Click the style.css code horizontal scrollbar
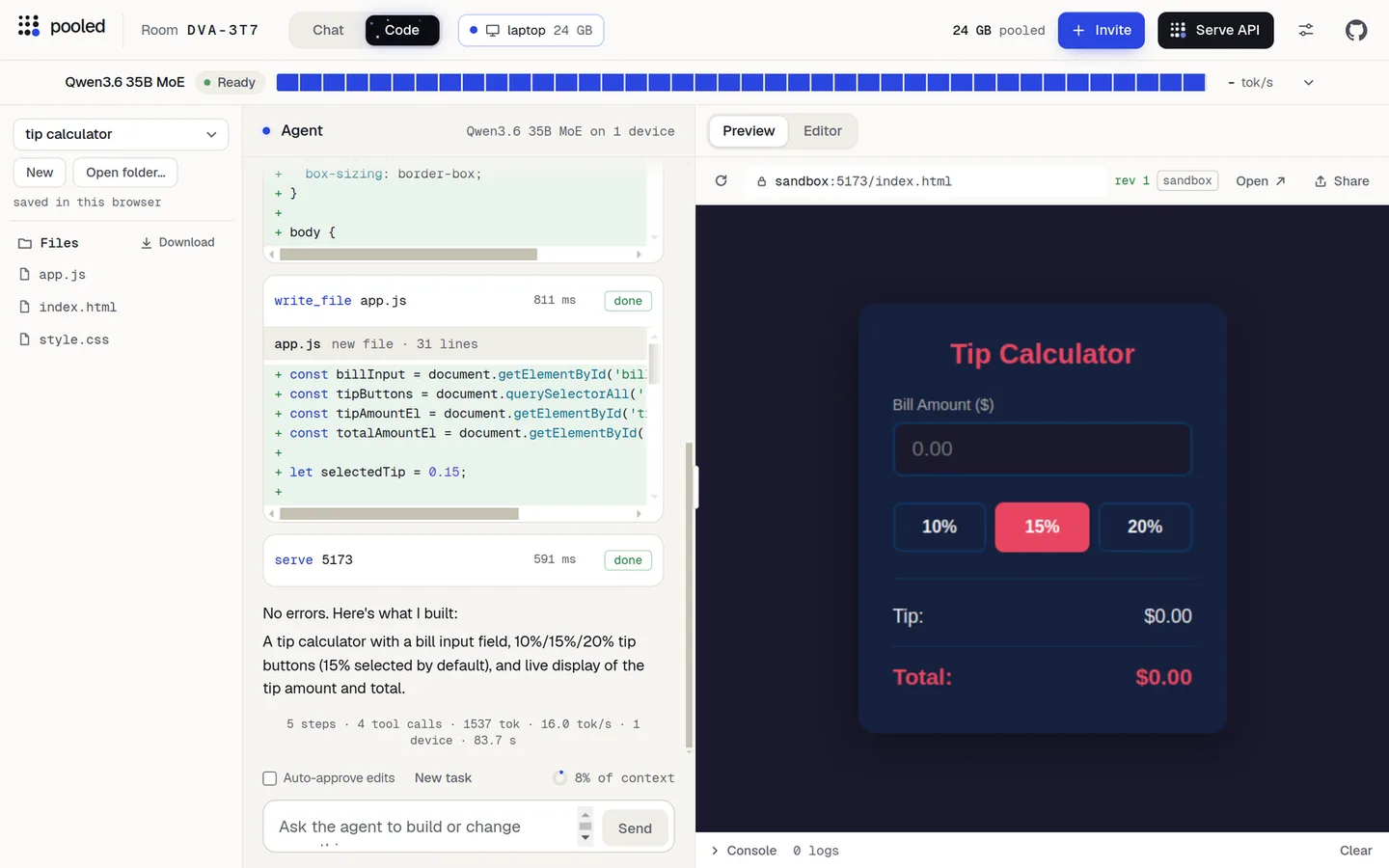Screen dimensions: 1389x868 (408, 255)
